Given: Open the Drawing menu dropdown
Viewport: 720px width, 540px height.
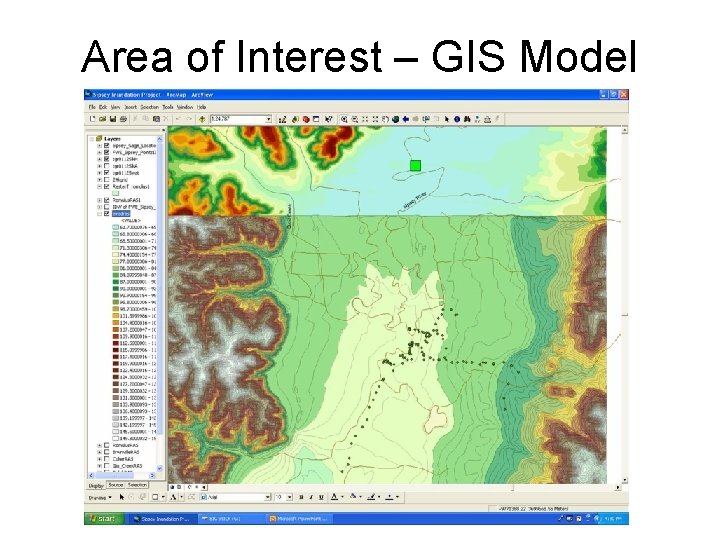Looking at the screenshot, I should [x=100, y=497].
